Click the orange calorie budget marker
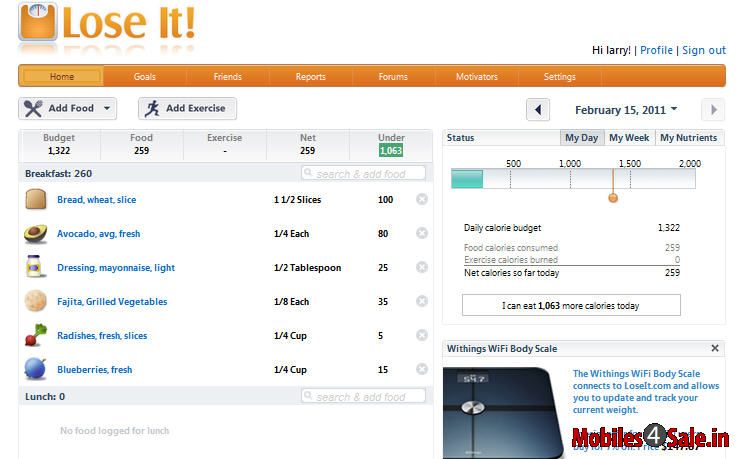The height and width of the screenshot is (459, 742). point(613,197)
